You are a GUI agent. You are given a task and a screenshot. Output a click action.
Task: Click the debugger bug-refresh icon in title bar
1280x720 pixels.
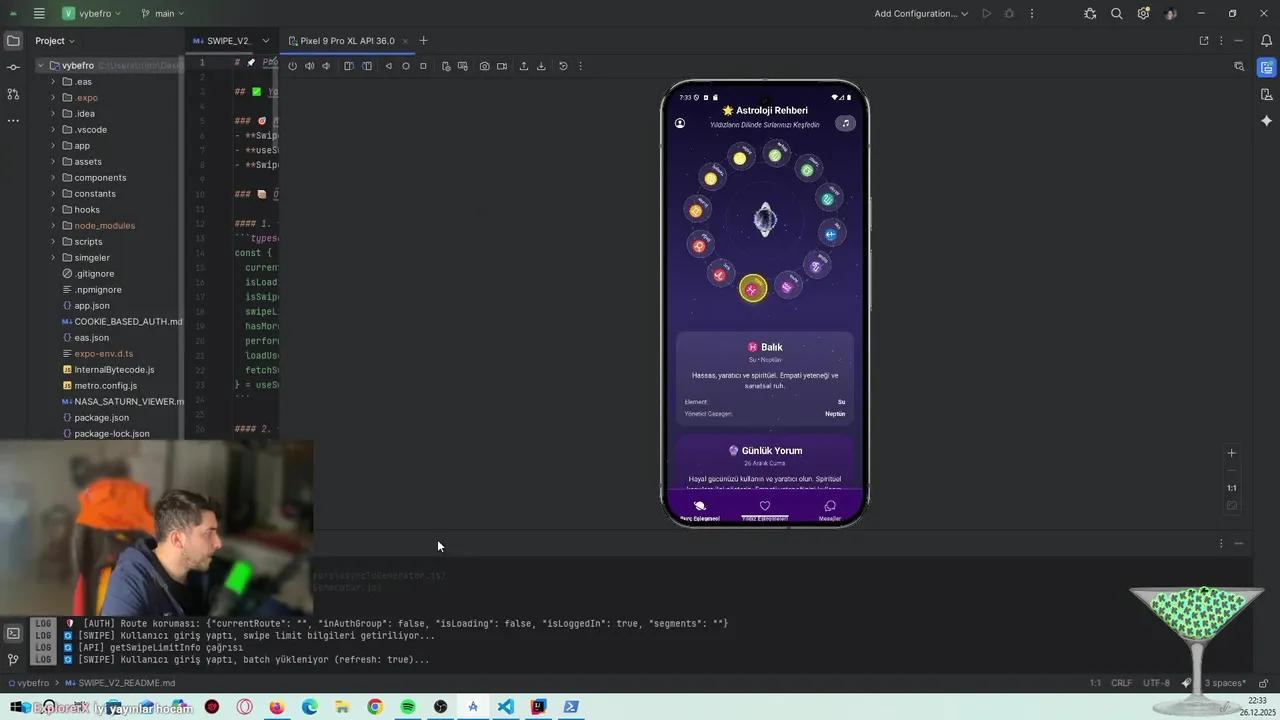click(x=1090, y=13)
